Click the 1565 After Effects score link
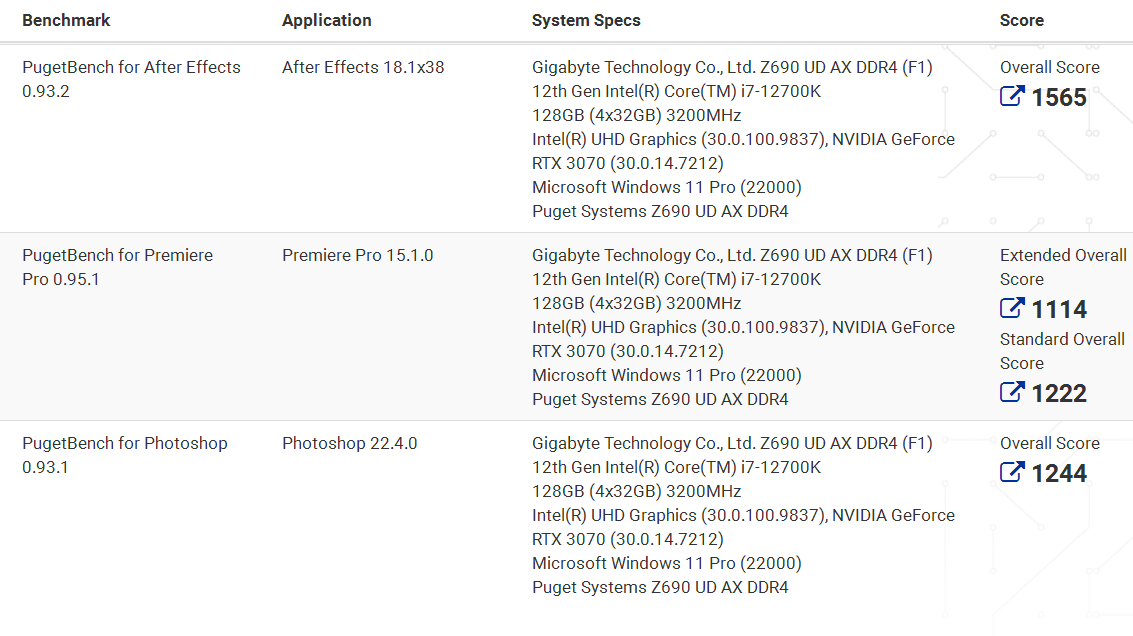 point(1059,98)
